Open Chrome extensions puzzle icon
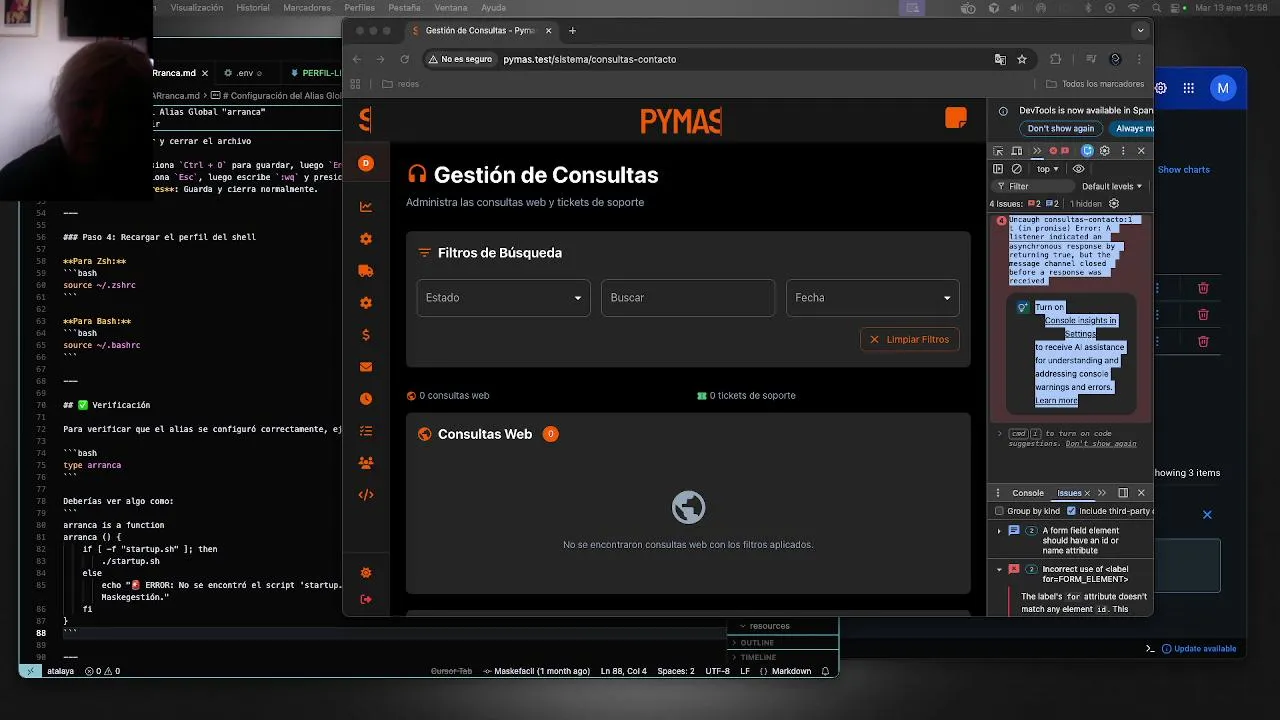Image resolution: width=1280 pixels, height=720 pixels. point(1055,59)
